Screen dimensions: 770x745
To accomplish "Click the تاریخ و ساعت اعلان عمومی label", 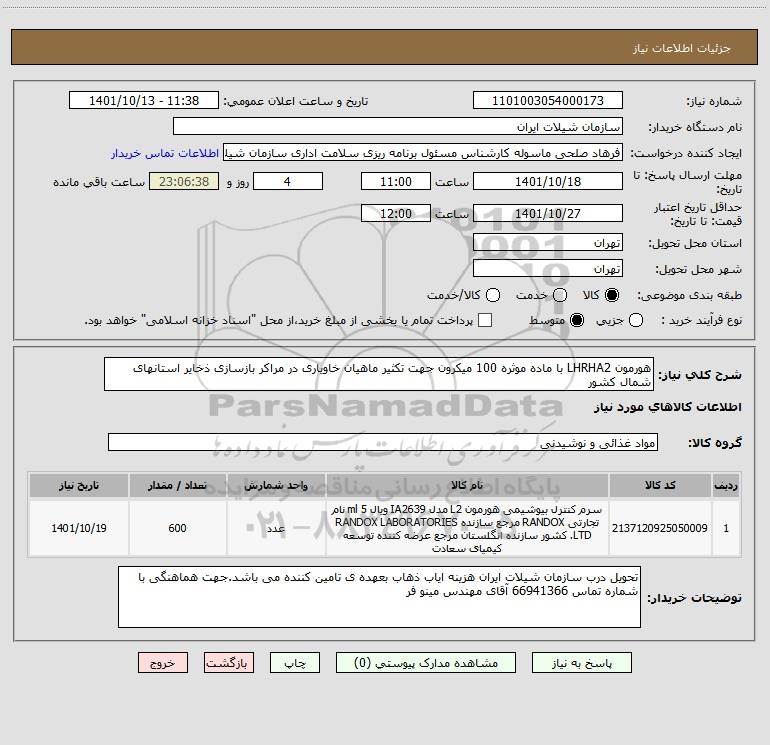I will pos(296,101).
